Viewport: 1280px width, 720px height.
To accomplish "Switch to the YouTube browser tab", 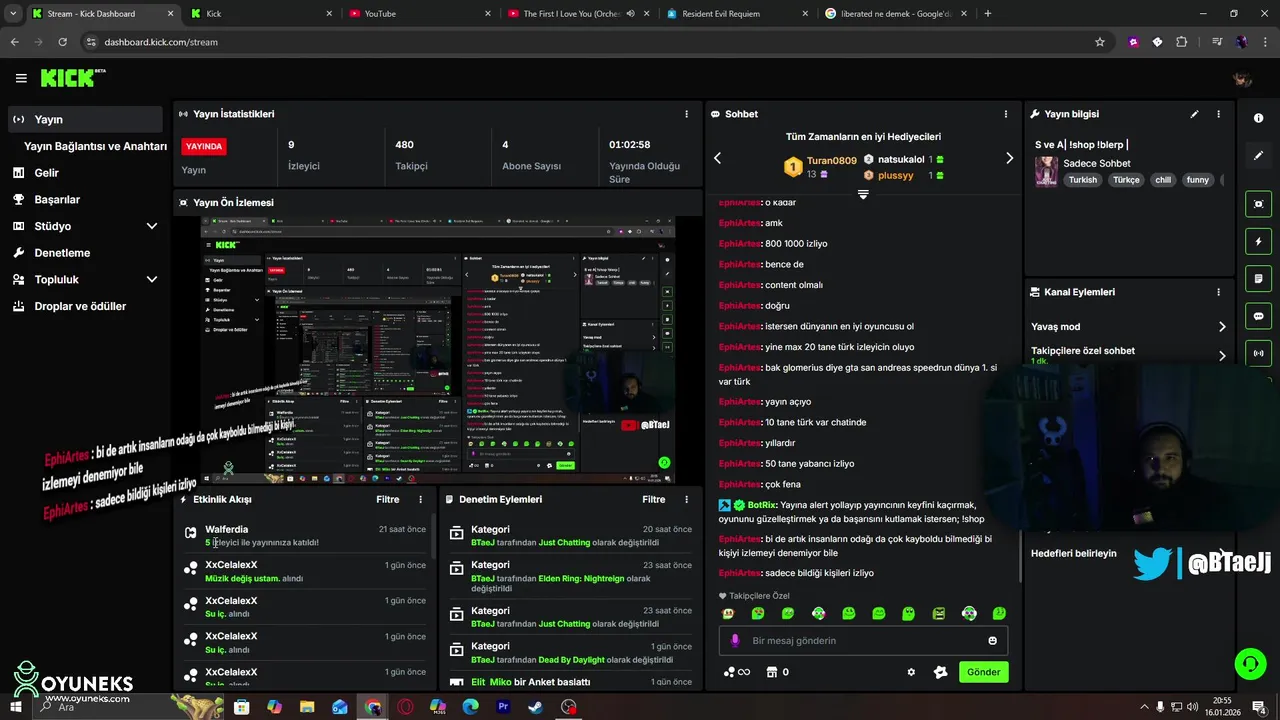I will (420, 14).
